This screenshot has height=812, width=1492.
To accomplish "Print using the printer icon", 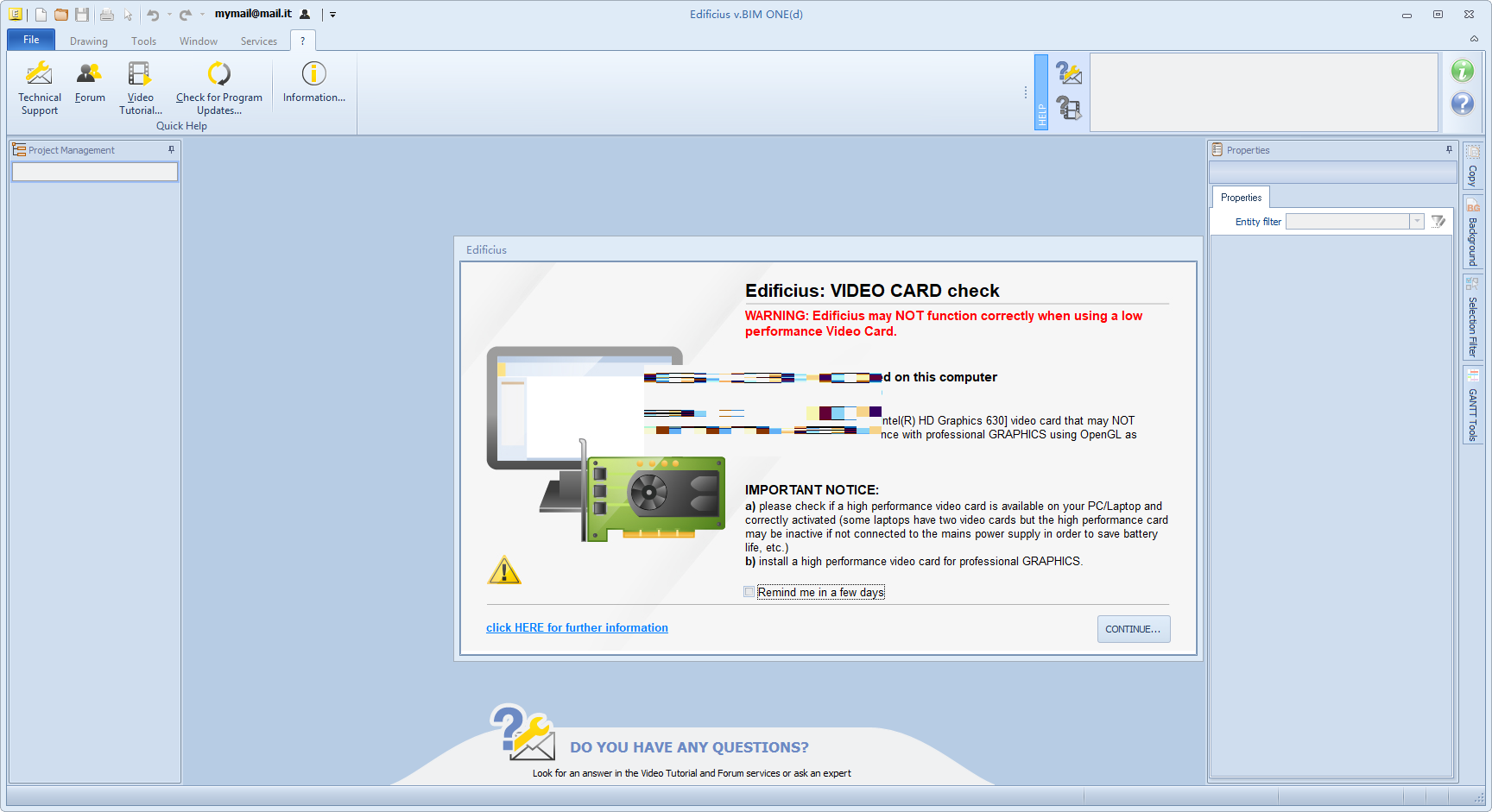I will (x=107, y=14).
